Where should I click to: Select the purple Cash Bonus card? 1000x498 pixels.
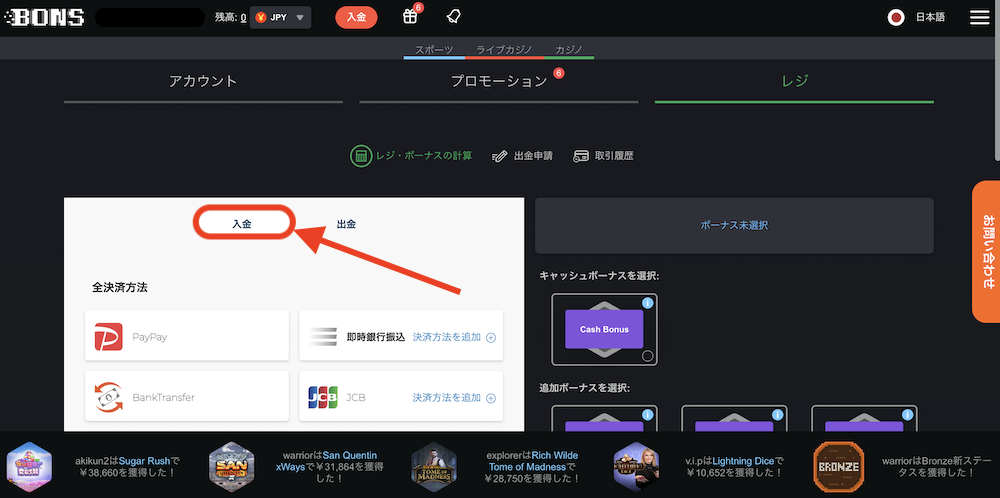pos(604,329)
